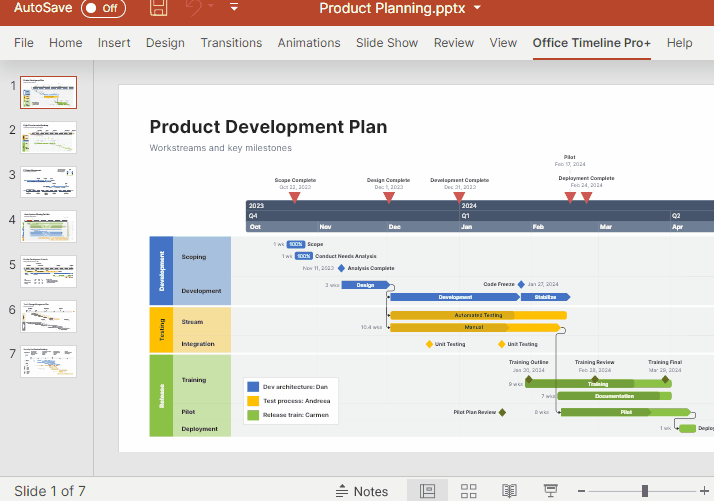The height and width of the screenshot is (501, 714).
Task: Select slide 3 thumbnail
Action: [x=49, y=182]
